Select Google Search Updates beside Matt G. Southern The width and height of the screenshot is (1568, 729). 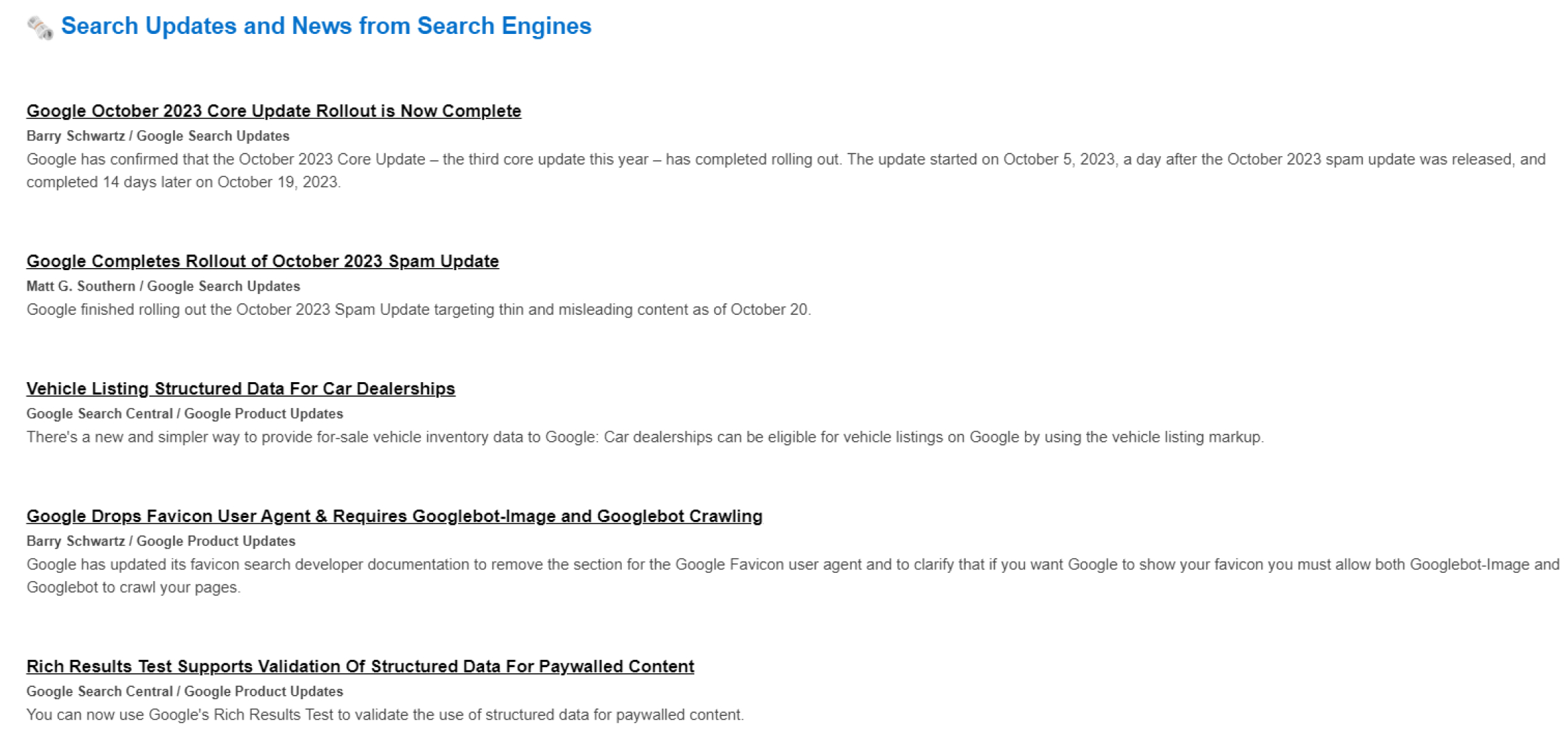pyautogui.click(x=223, y=286)
